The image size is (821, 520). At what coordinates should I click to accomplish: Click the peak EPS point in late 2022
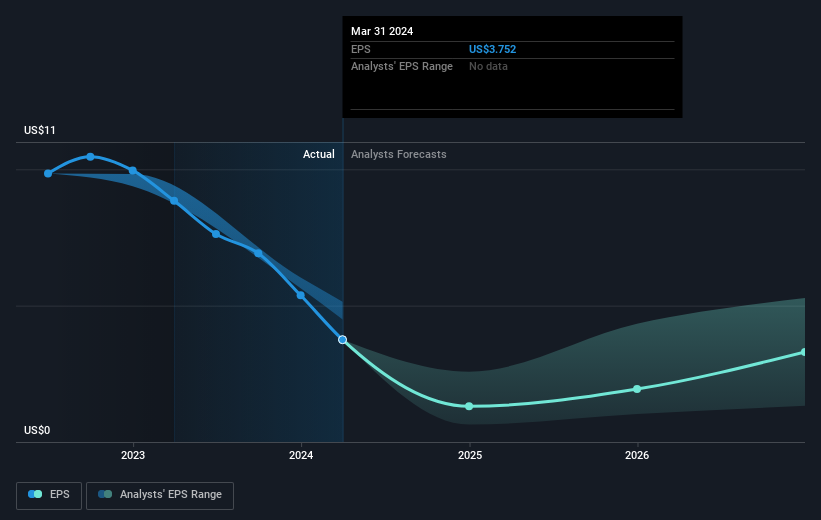click(91, 157)
